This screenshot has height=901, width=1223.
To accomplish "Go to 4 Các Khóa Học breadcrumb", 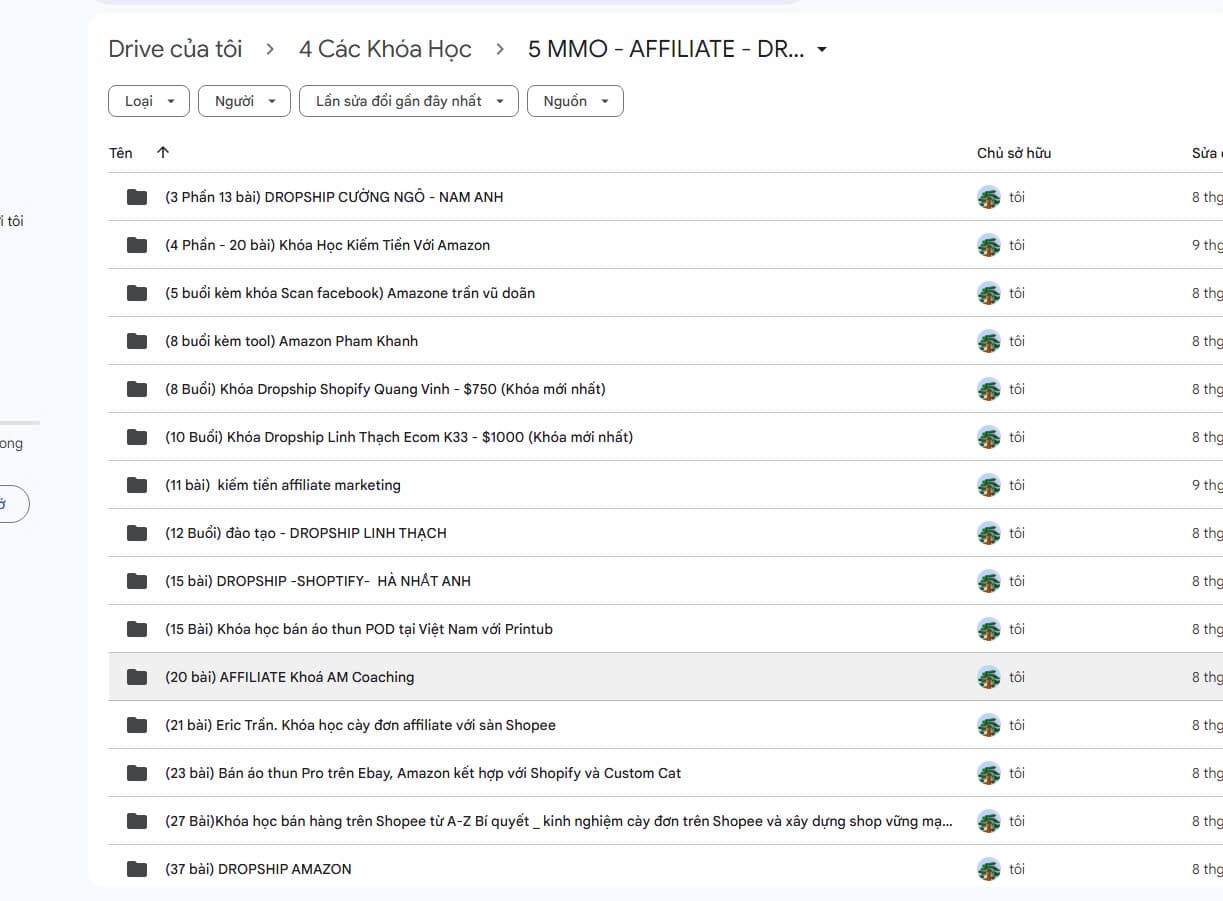I will point(385,49).
